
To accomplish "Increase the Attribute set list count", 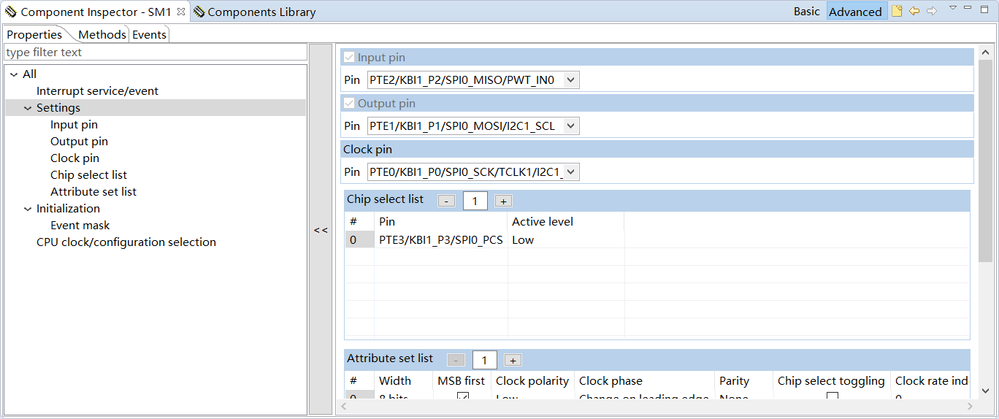I will 513,360.
